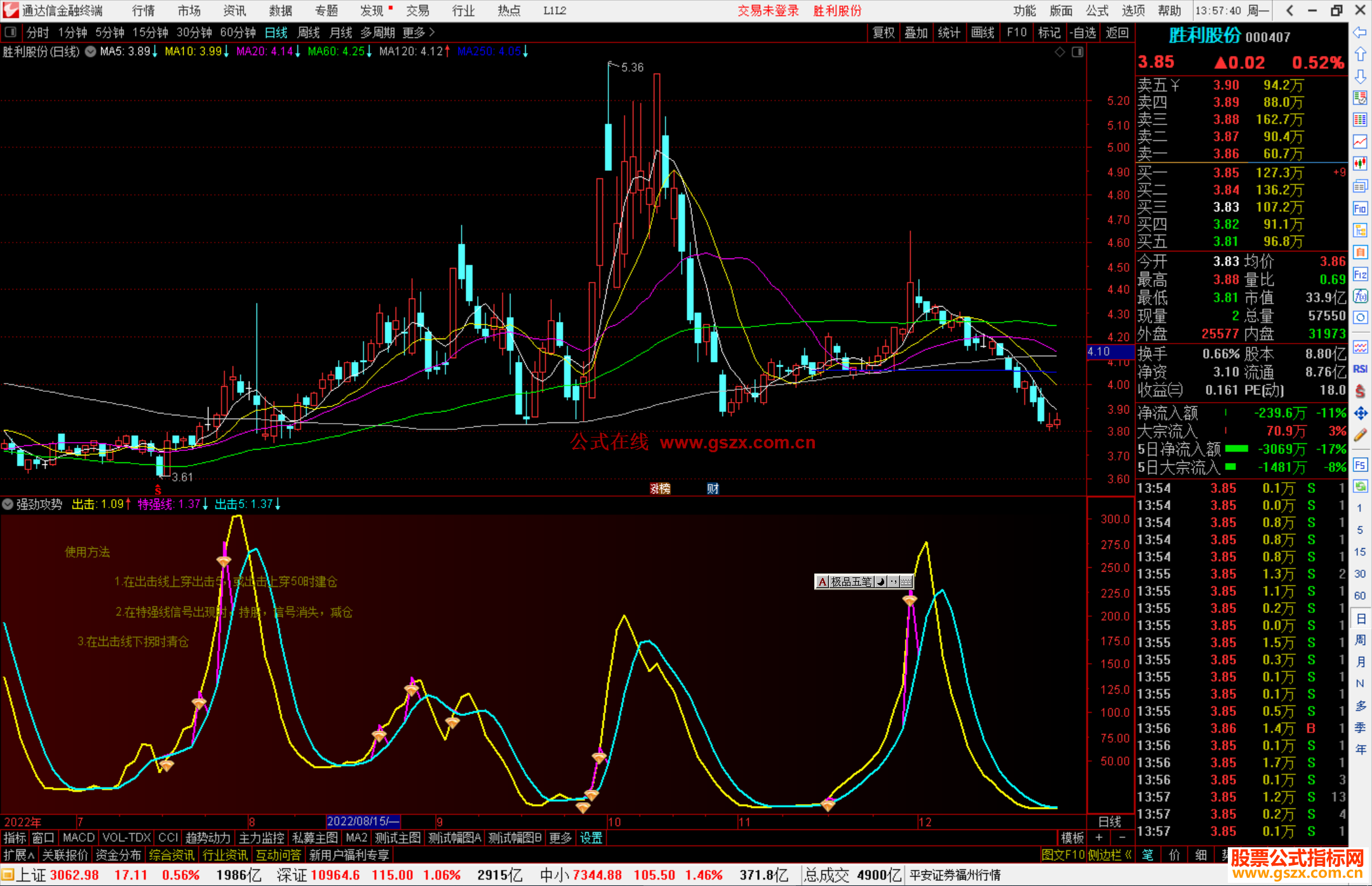This screenshot has height=886, width=1372.
Task: Click the 复权 button
Action: [883, 32]
